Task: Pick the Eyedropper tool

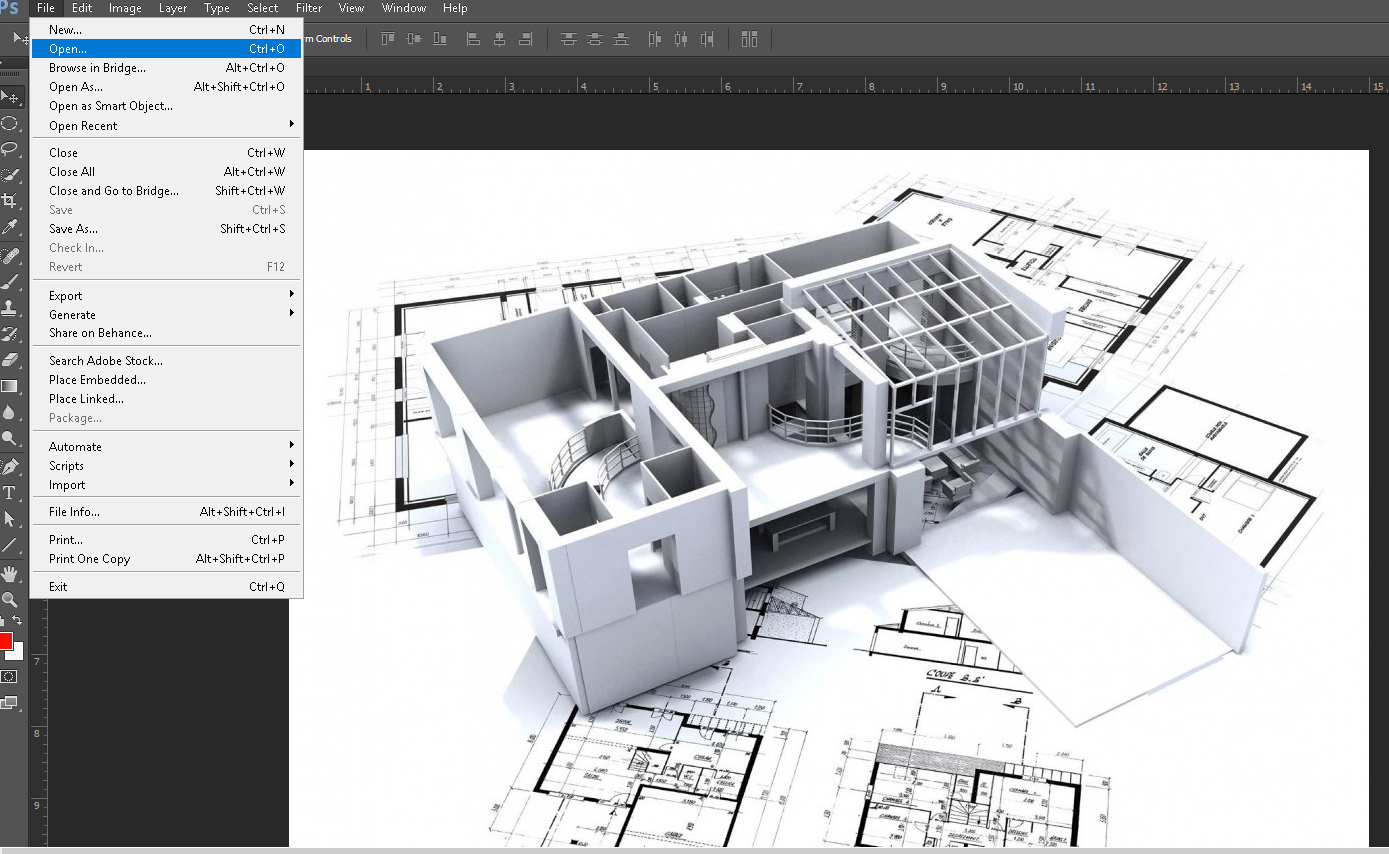Action: click(10, 227)
